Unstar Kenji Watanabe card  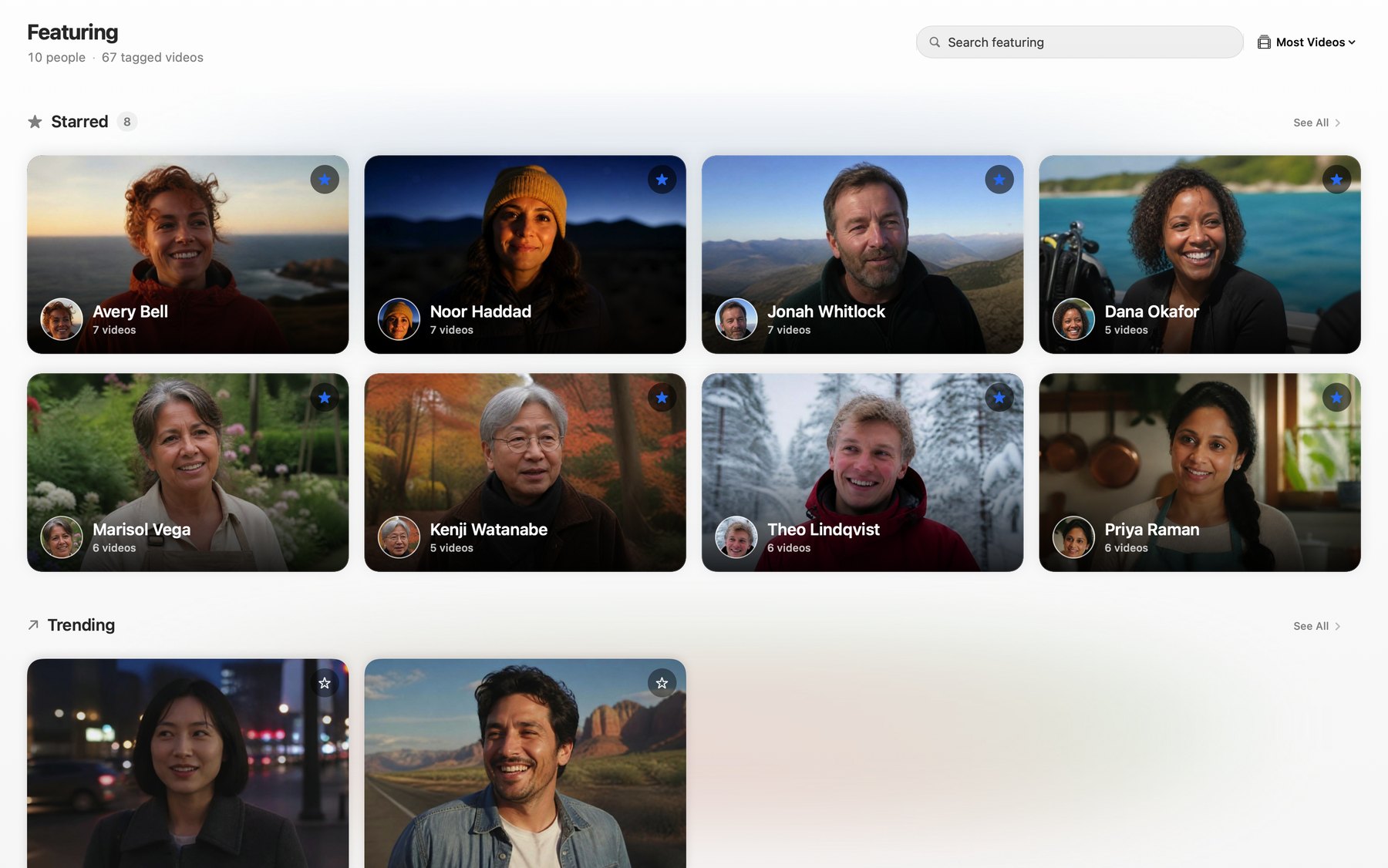pyautogui.click(x=662, y=398)
